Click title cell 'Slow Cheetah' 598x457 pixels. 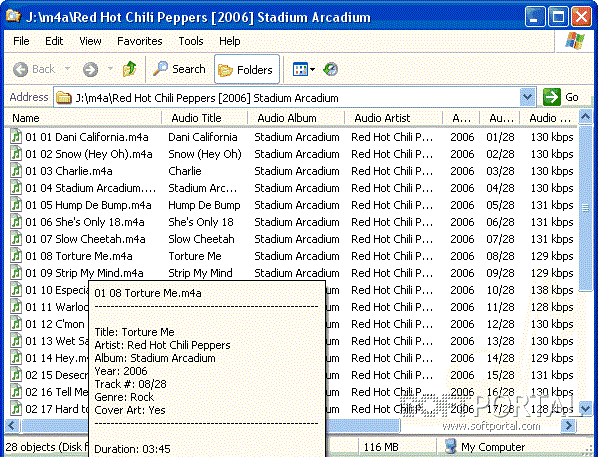(x=201, y=239)
